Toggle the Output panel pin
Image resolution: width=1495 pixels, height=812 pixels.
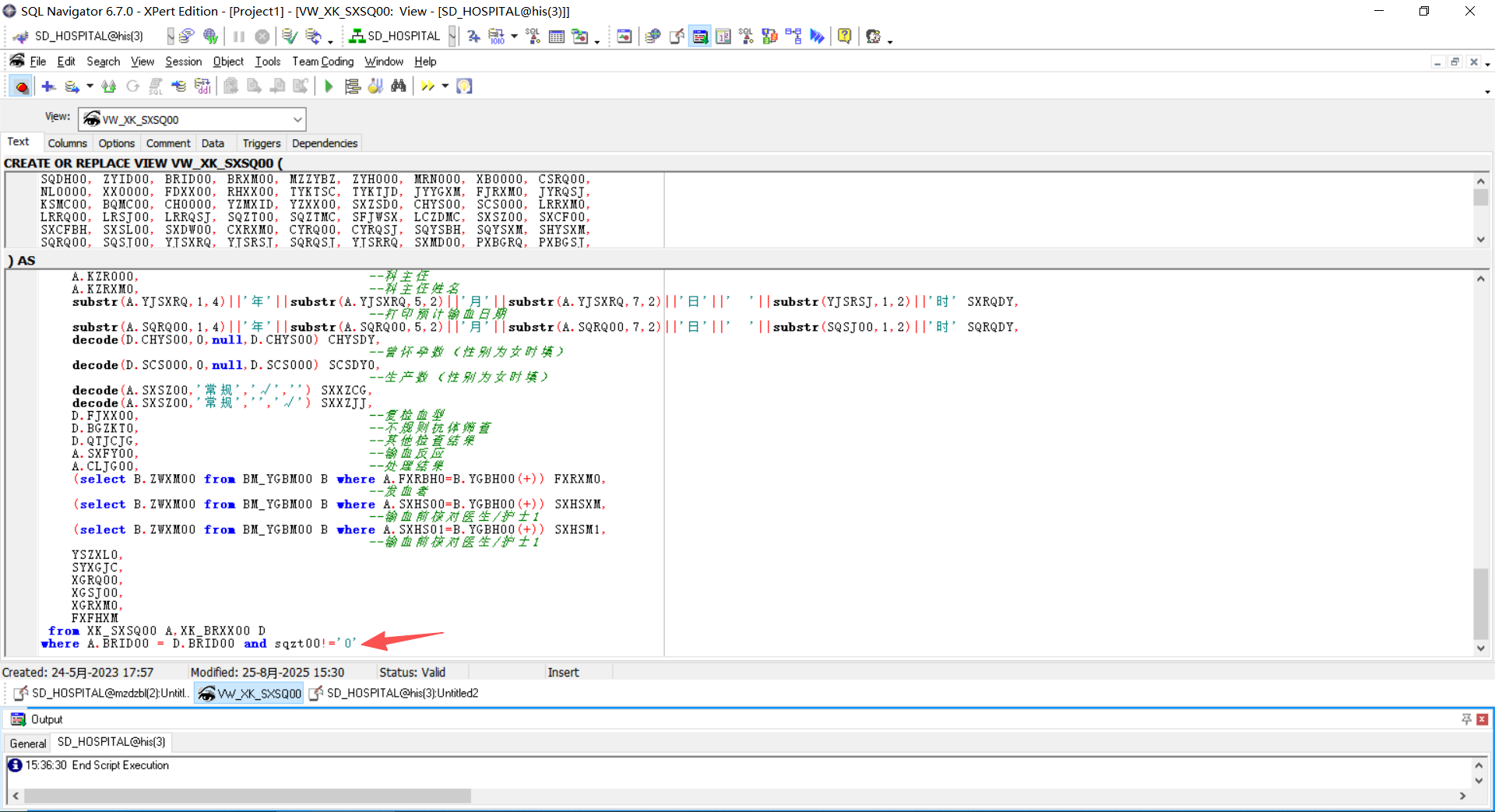click(x=1466, y=719)
